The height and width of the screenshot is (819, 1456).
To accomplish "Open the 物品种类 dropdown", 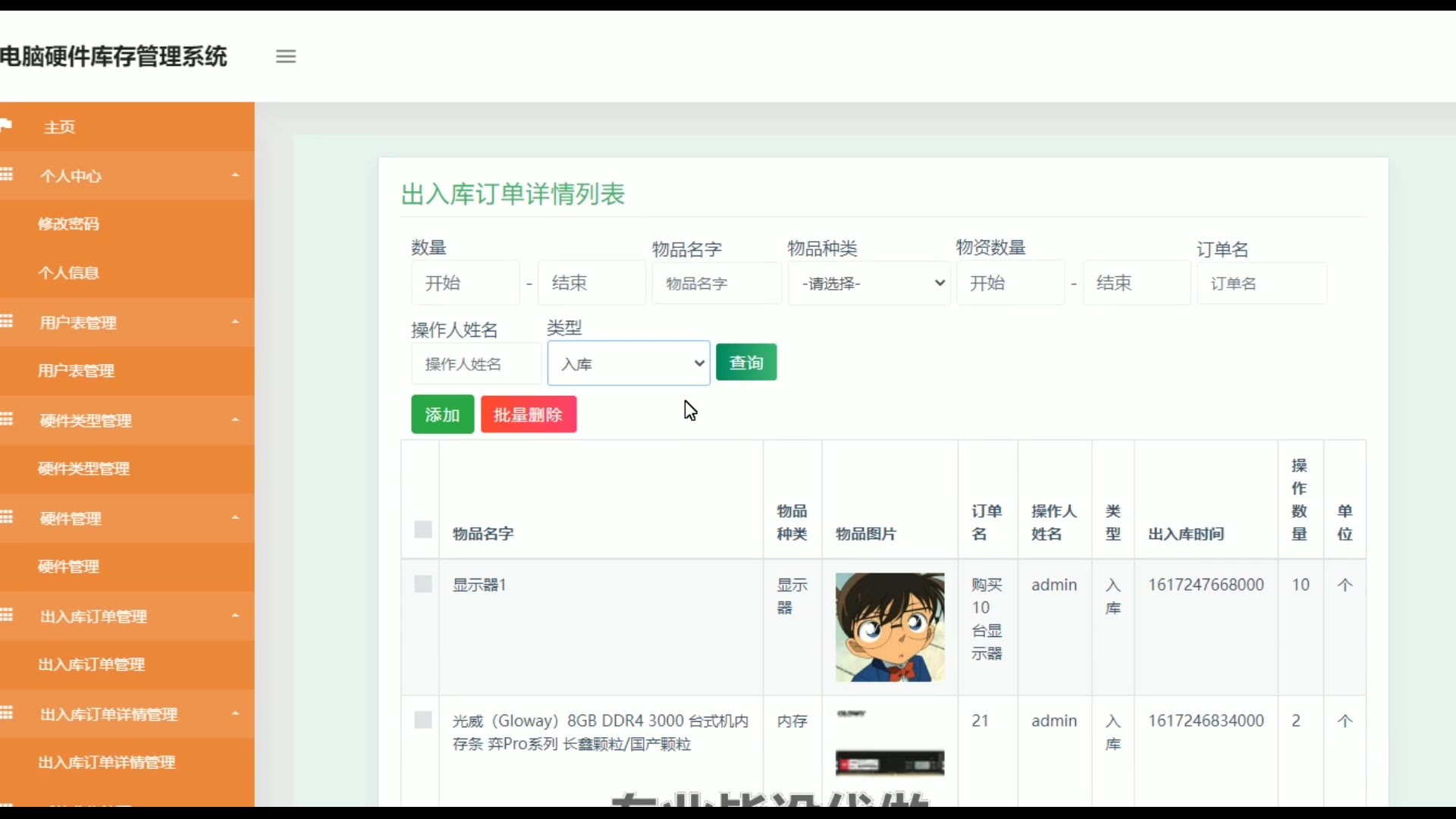I will [869, 283].
